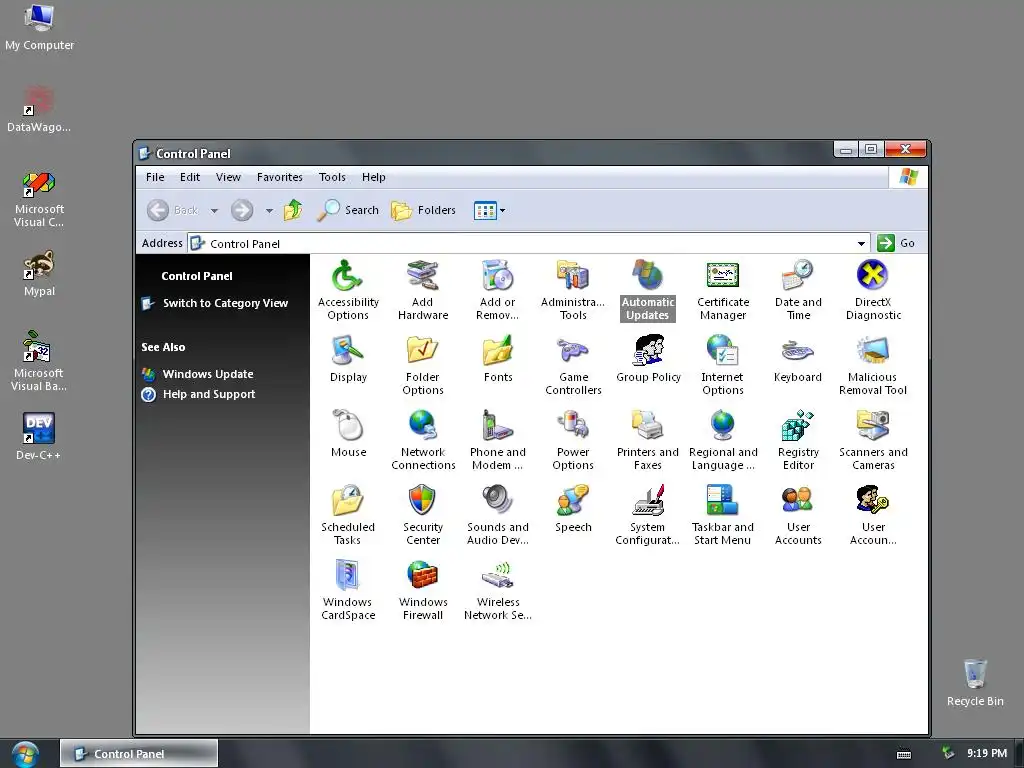Open the File menu
Image resolution: width=1024 pixels, height=768 pixels.
click(x=155, y=177)
